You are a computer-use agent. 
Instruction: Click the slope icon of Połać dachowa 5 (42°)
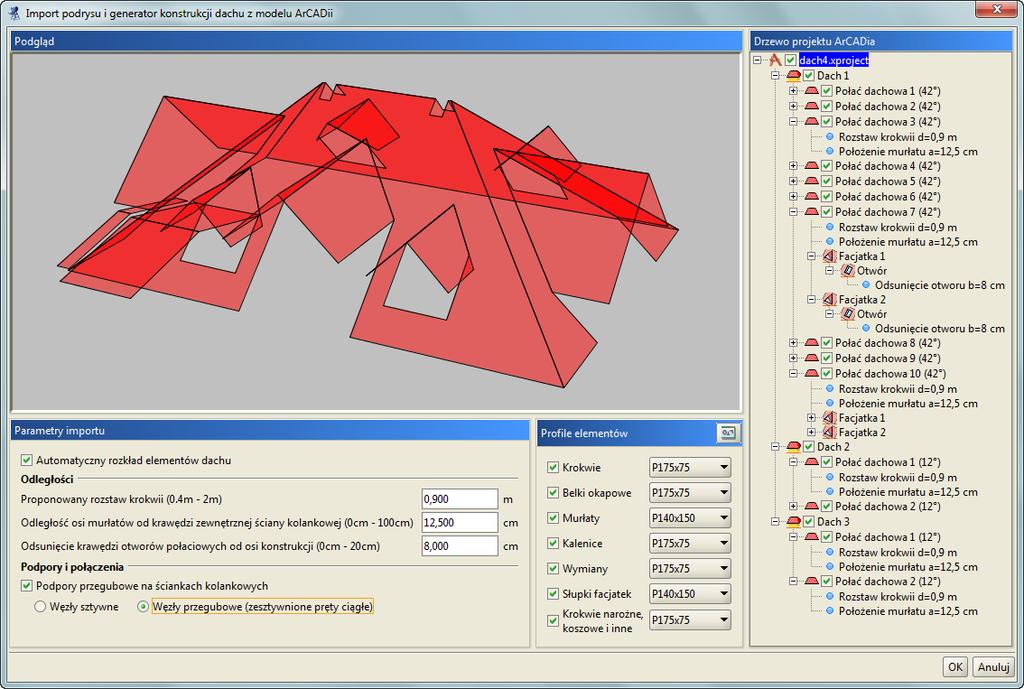[x=812, y=182]
